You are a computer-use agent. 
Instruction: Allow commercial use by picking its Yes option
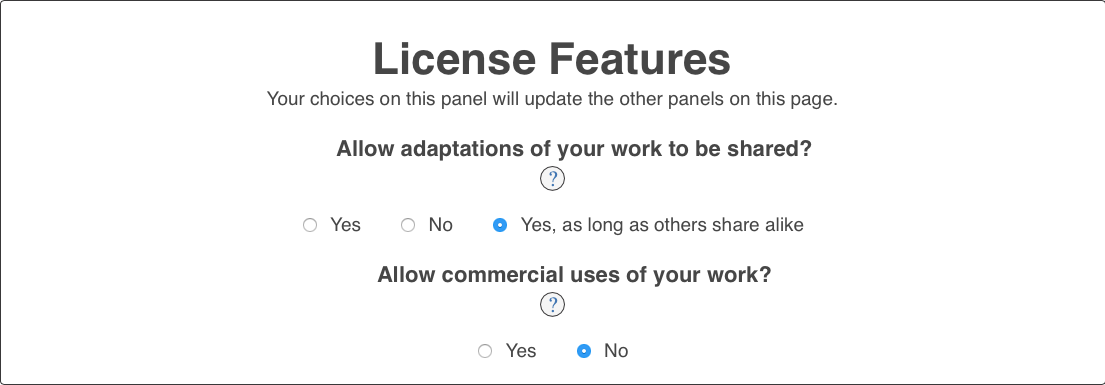[485, 351]
